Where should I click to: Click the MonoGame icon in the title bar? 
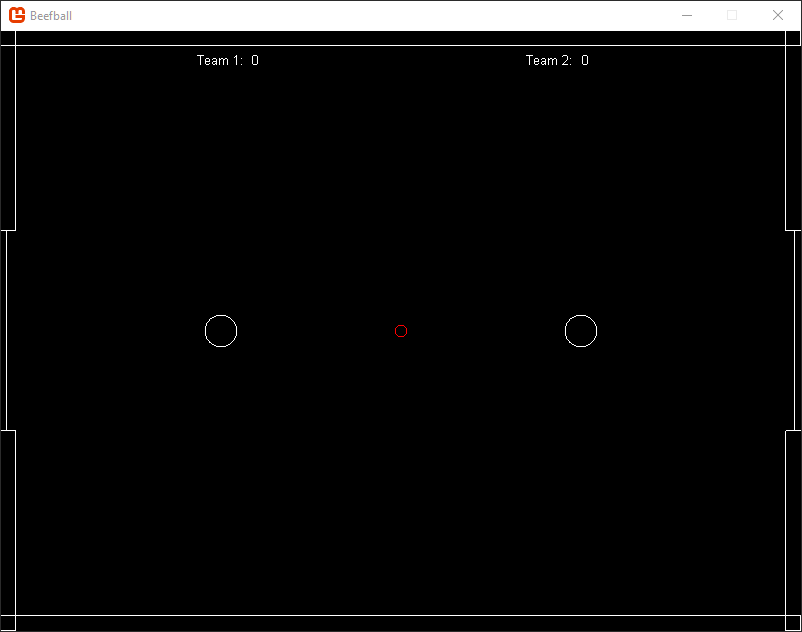pos(17,15)
